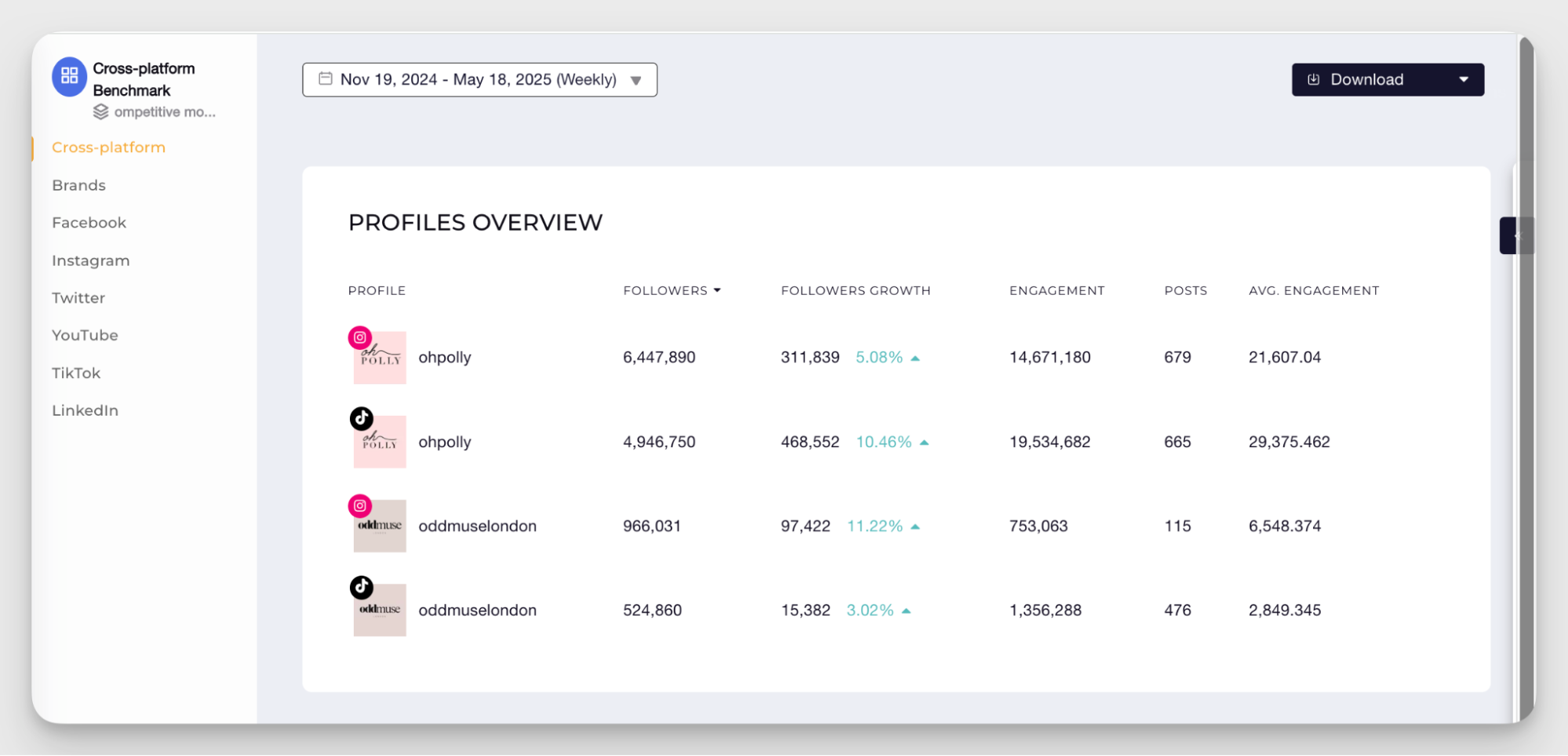The image size is (1568, 756).
Task: Click the Cross-platform Benchmark title
Action: [x=144, y=79]
